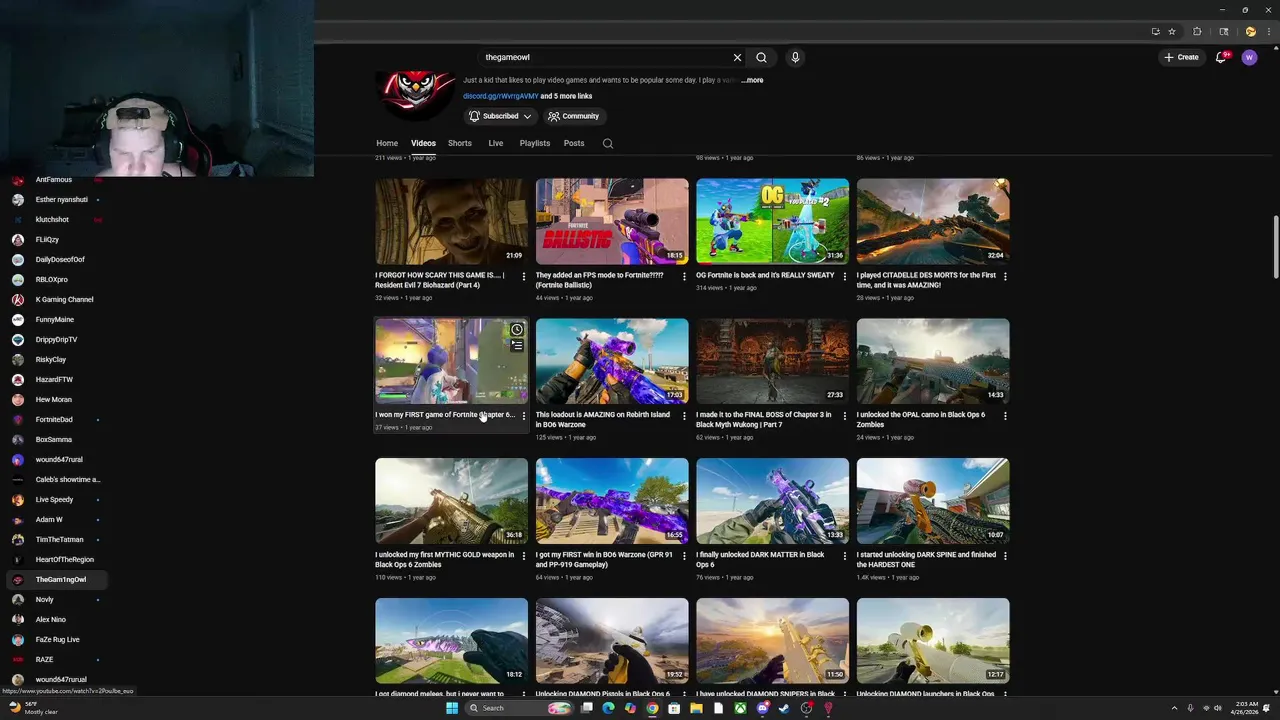The image size is (1280, 720).
Task: Click the page vertical scrollbar
Action: (1275, 248)
